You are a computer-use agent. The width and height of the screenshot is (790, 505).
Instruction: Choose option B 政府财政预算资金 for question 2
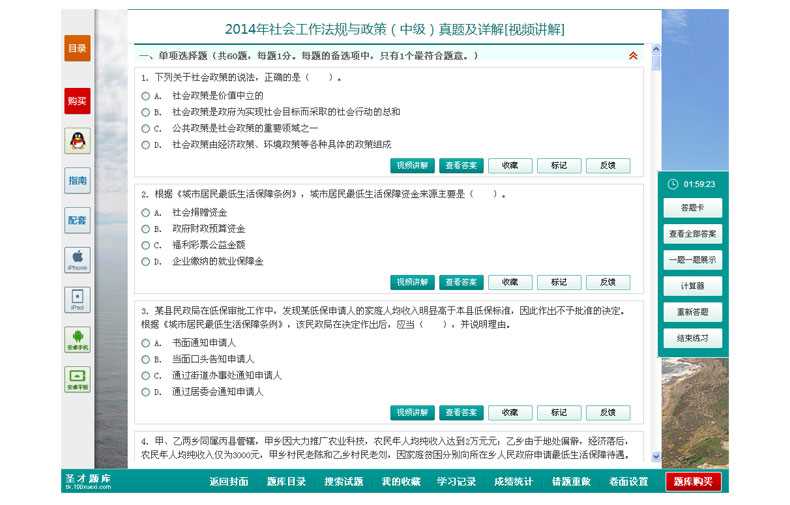(x=145, y=228)
